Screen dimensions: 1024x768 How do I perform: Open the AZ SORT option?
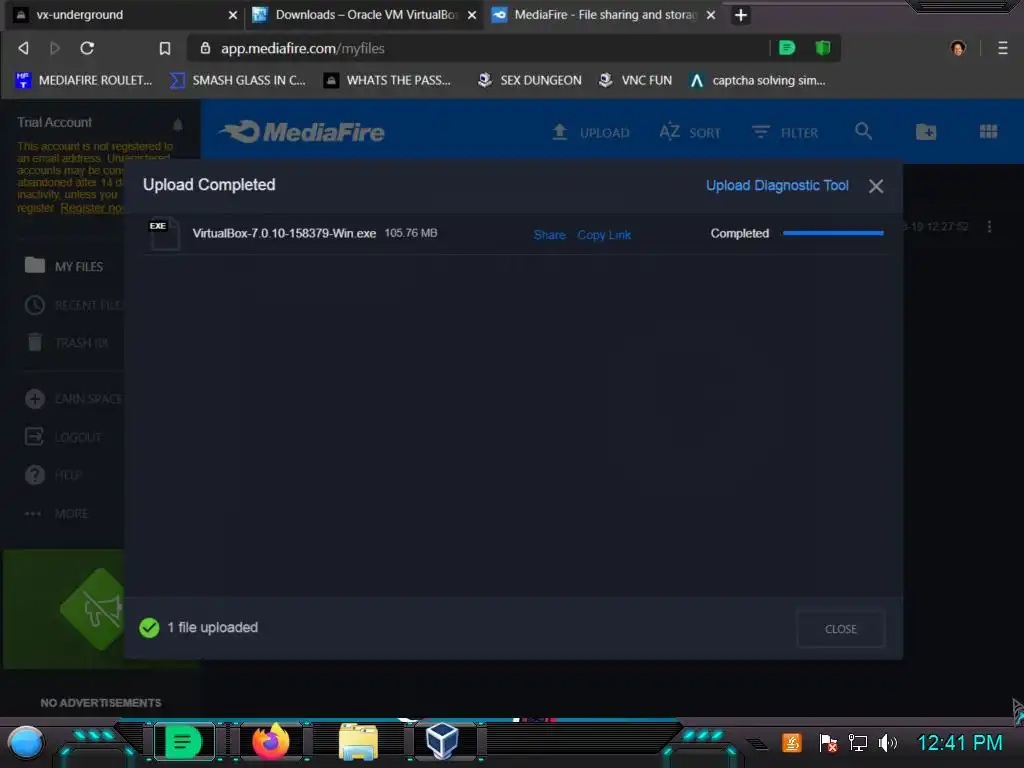click(690, 133)
